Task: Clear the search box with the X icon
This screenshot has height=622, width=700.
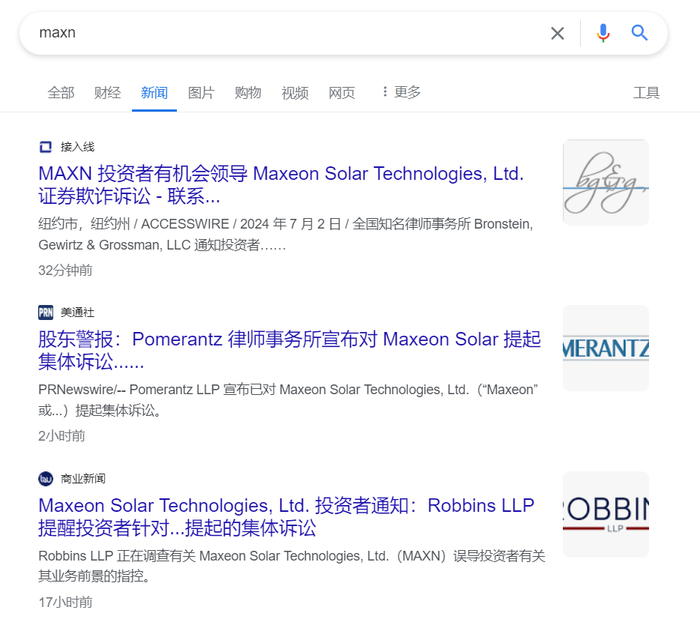Action: click(x=557, y=33)
